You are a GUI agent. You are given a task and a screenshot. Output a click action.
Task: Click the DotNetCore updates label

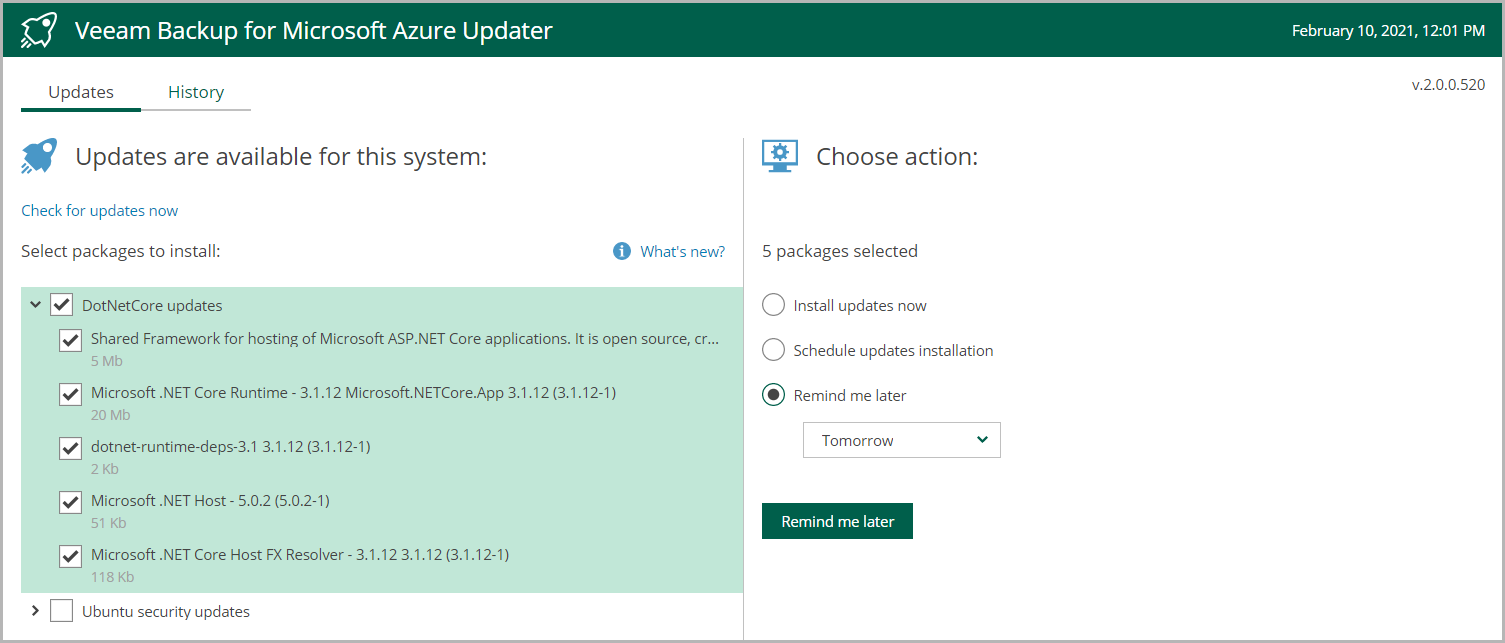click(152, 306)
